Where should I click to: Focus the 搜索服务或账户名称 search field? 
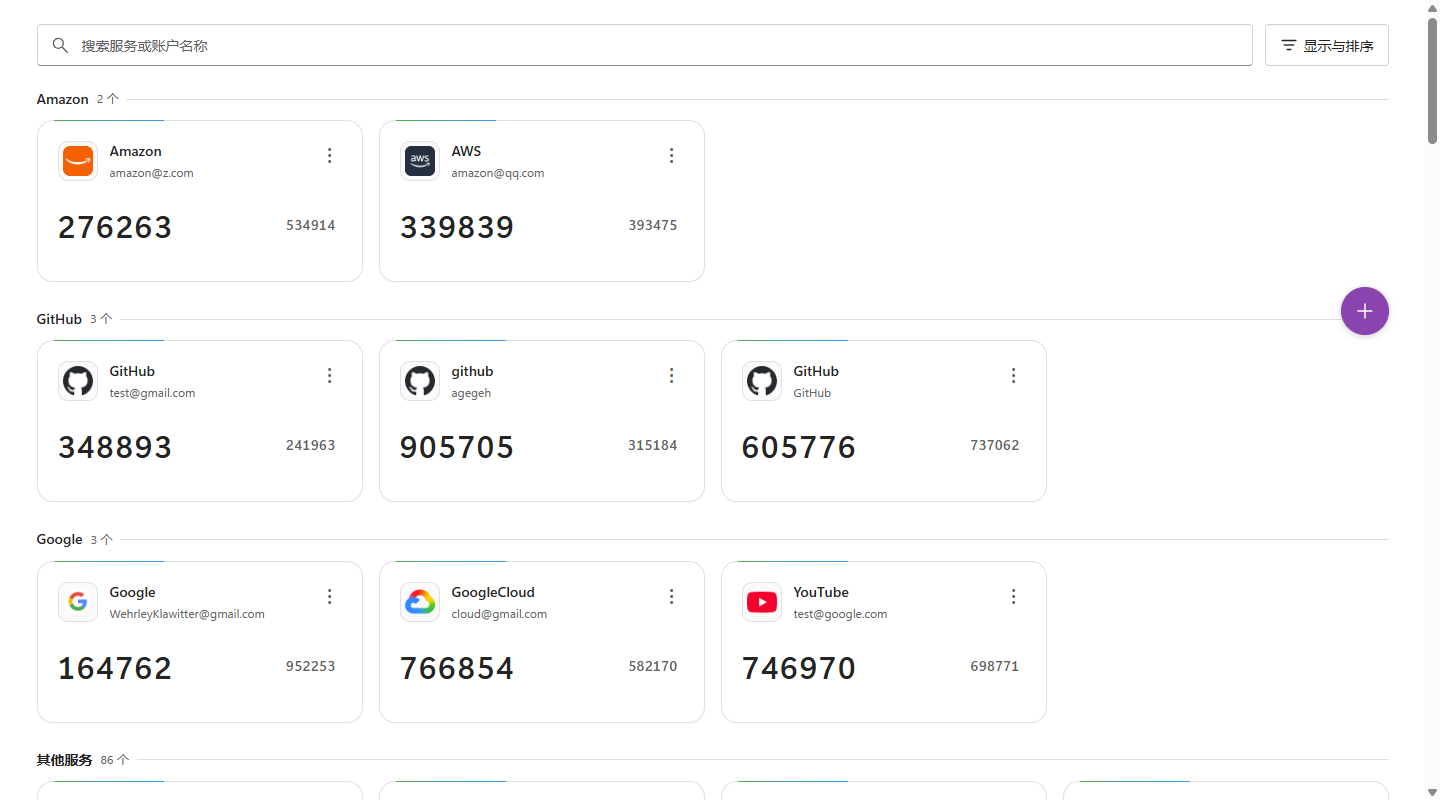click(x=645, y=45)
